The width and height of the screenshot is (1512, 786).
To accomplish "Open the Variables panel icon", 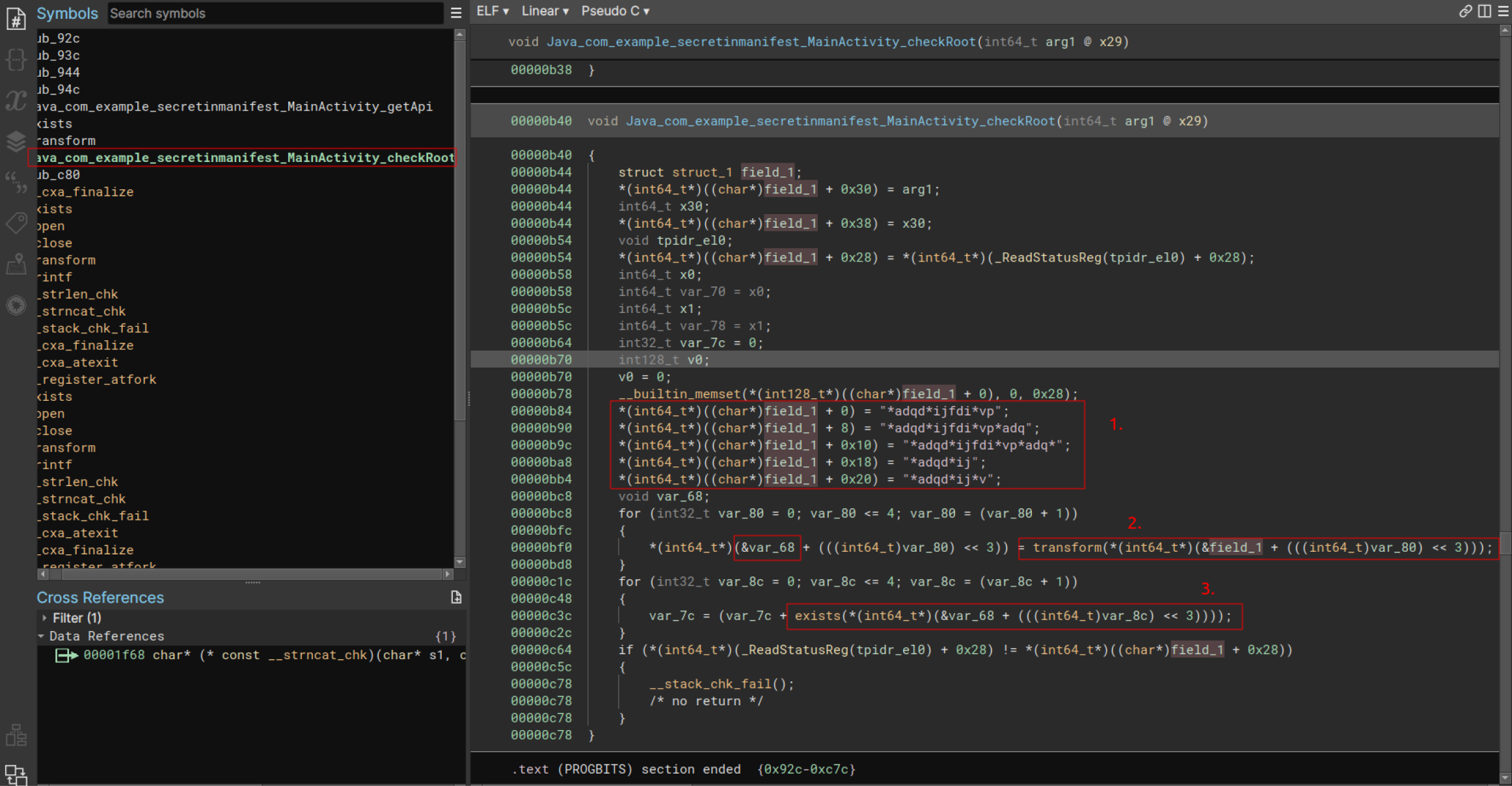I will (16, 100).
